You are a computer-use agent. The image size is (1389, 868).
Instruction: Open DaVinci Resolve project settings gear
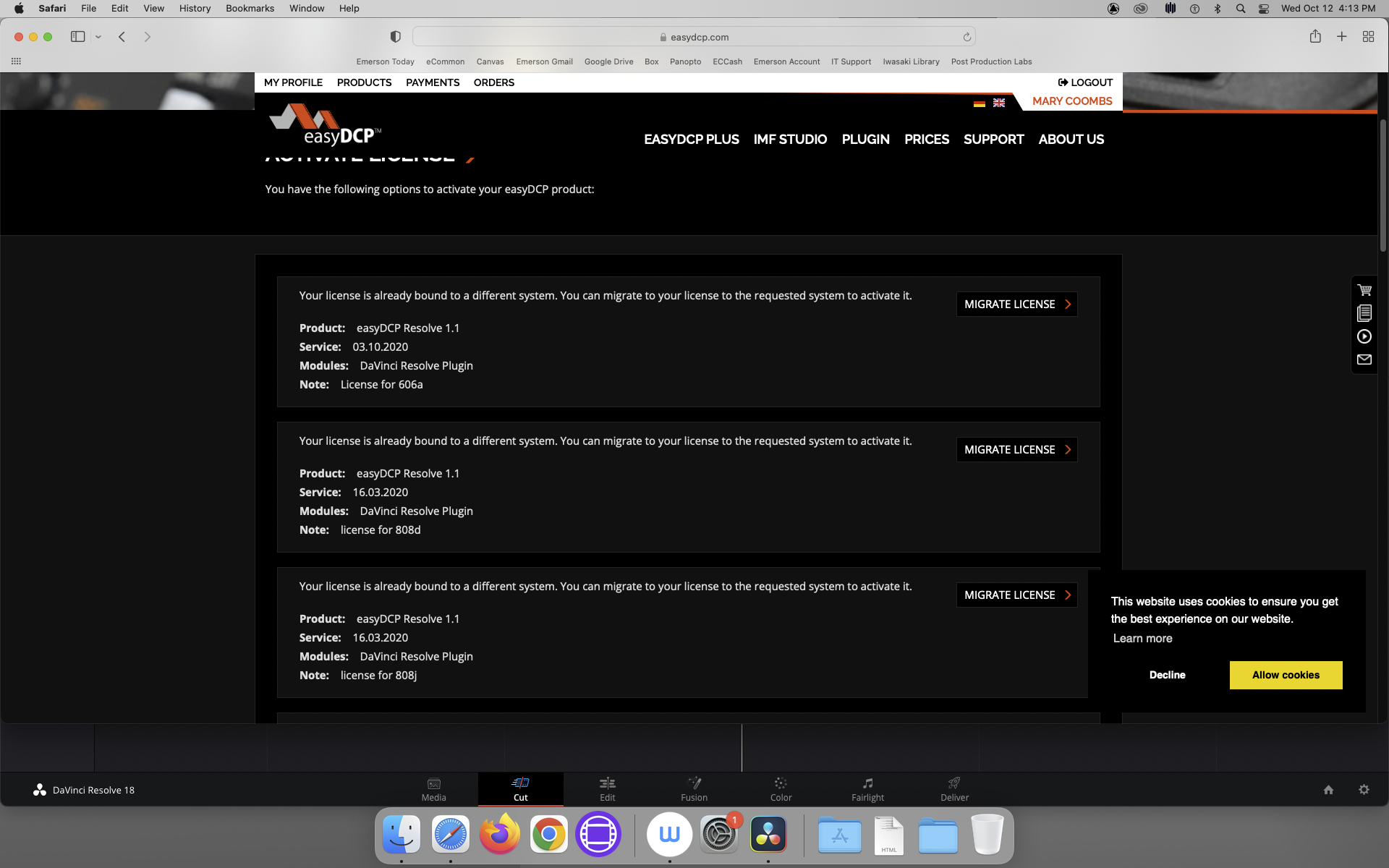click(x=1364, y=790)
